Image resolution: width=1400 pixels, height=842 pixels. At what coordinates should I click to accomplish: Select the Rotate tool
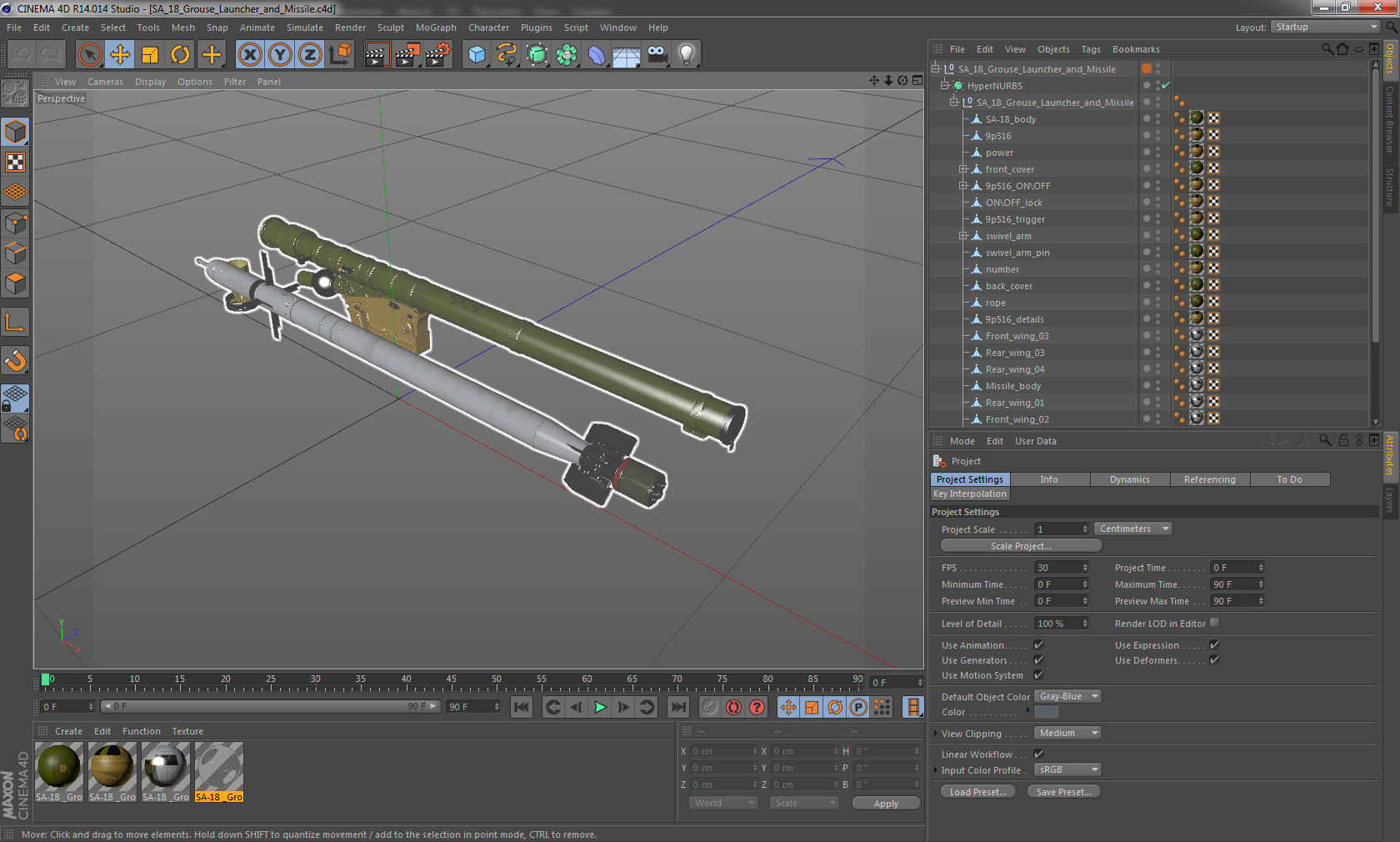[x=180, y=55]
